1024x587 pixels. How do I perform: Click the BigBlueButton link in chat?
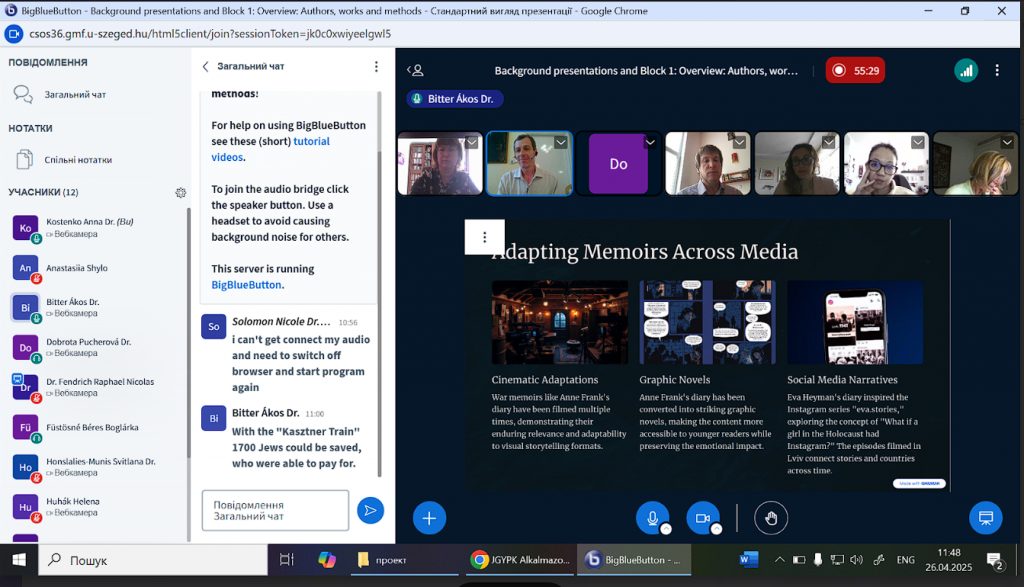[247, 285]
